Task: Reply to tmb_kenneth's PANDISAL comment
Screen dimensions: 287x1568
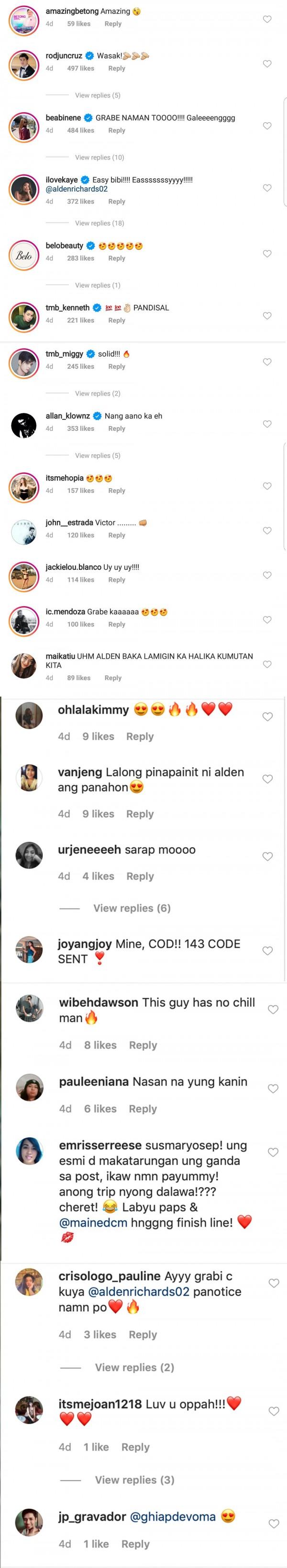Action: point(116,321)
